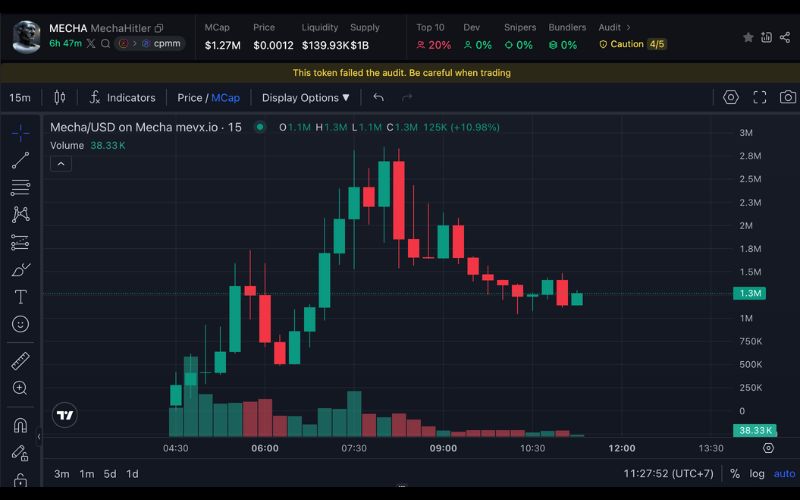800x500 pixels.
Task: Add MECHA to favorites with star
Action: click(x=748, y=37)
